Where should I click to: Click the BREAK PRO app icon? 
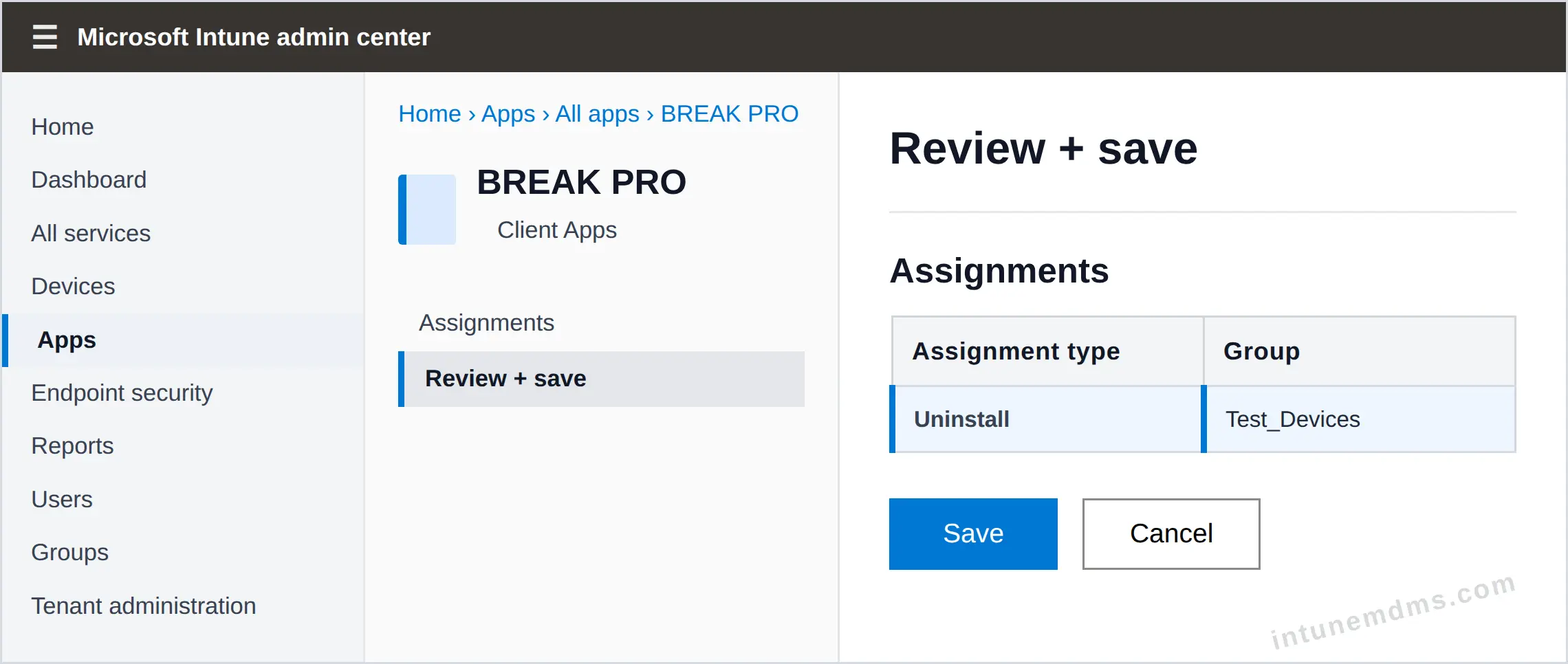[x=427, y=210]
